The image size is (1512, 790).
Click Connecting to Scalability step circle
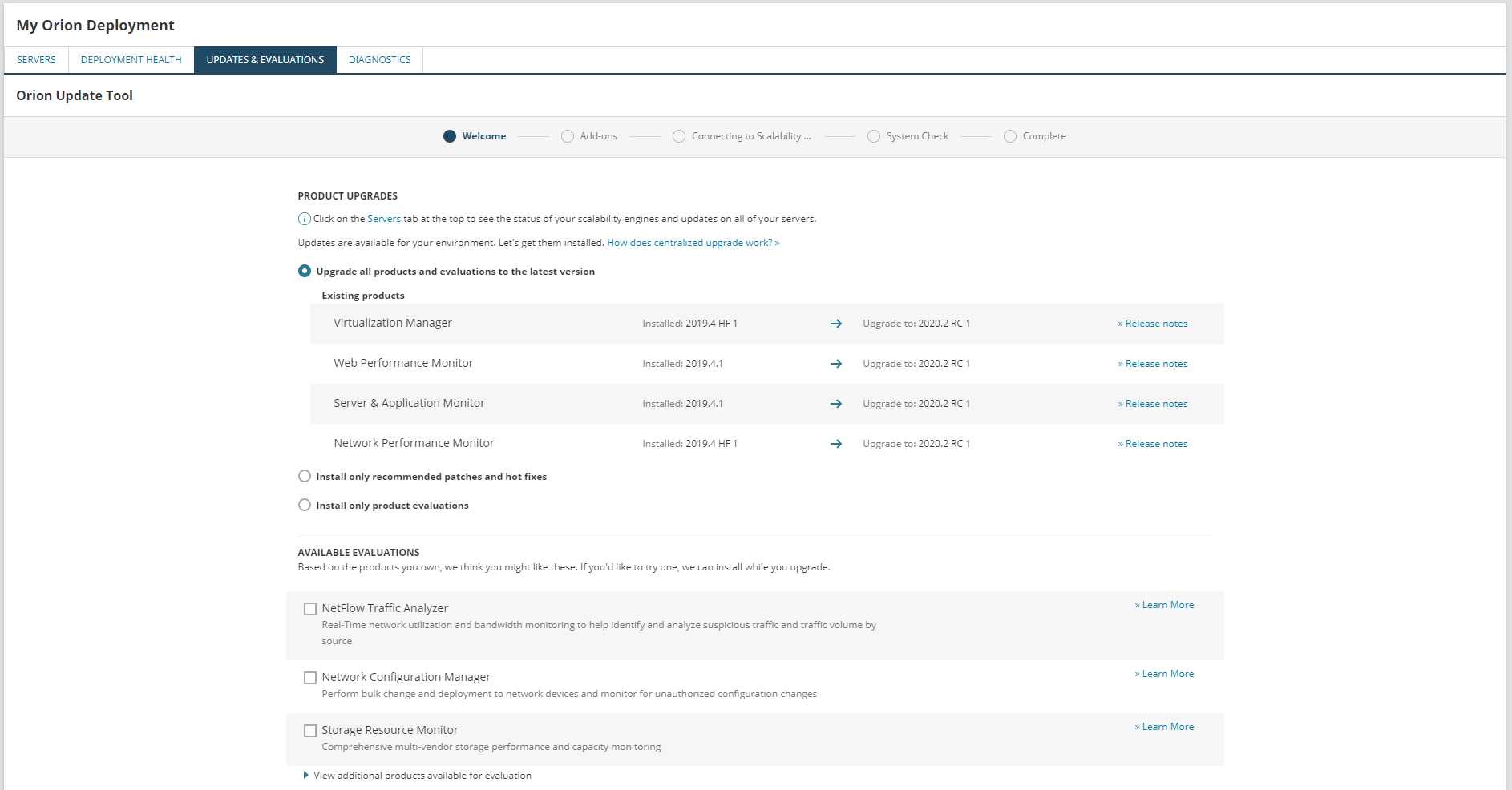click(x=679, y=136)
